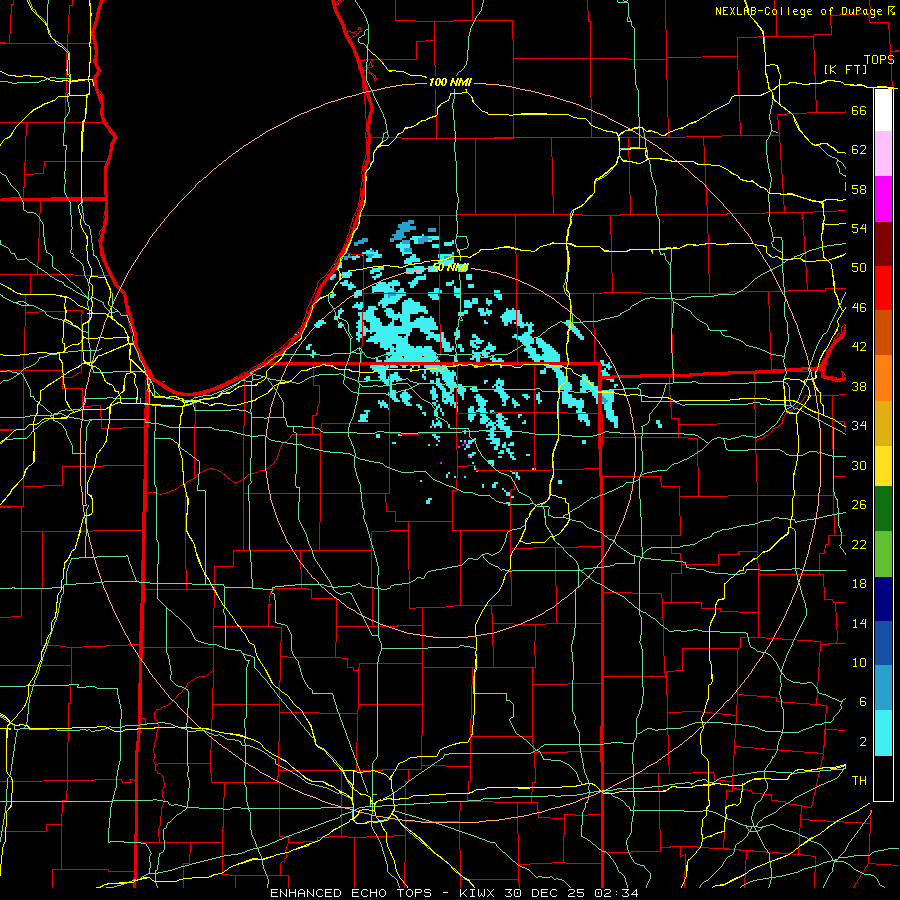Image resolution: width=900 pixels, height=900 pixels.
Task: Pick the bright orange legend swatch
Action: click(x=883, y=377)
